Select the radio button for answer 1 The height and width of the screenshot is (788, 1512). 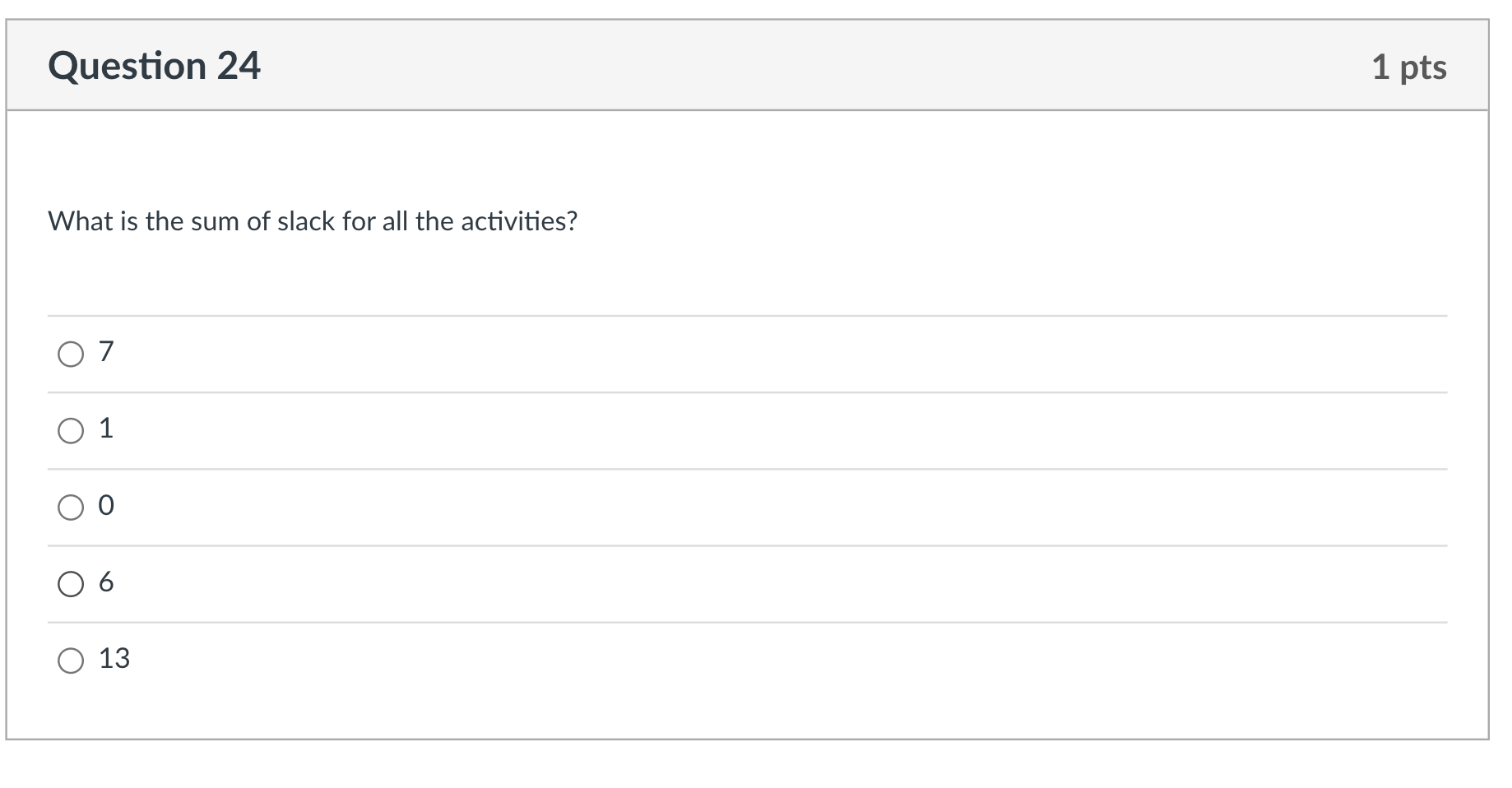(x=71, y=429)
